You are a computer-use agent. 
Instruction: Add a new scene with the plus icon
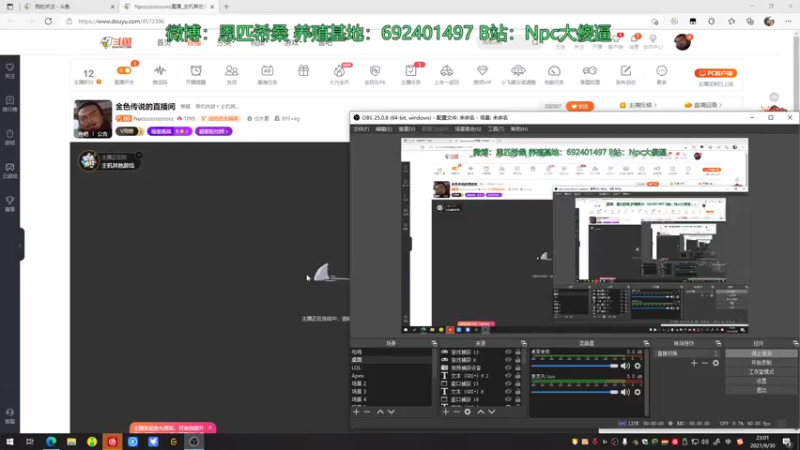356,412
